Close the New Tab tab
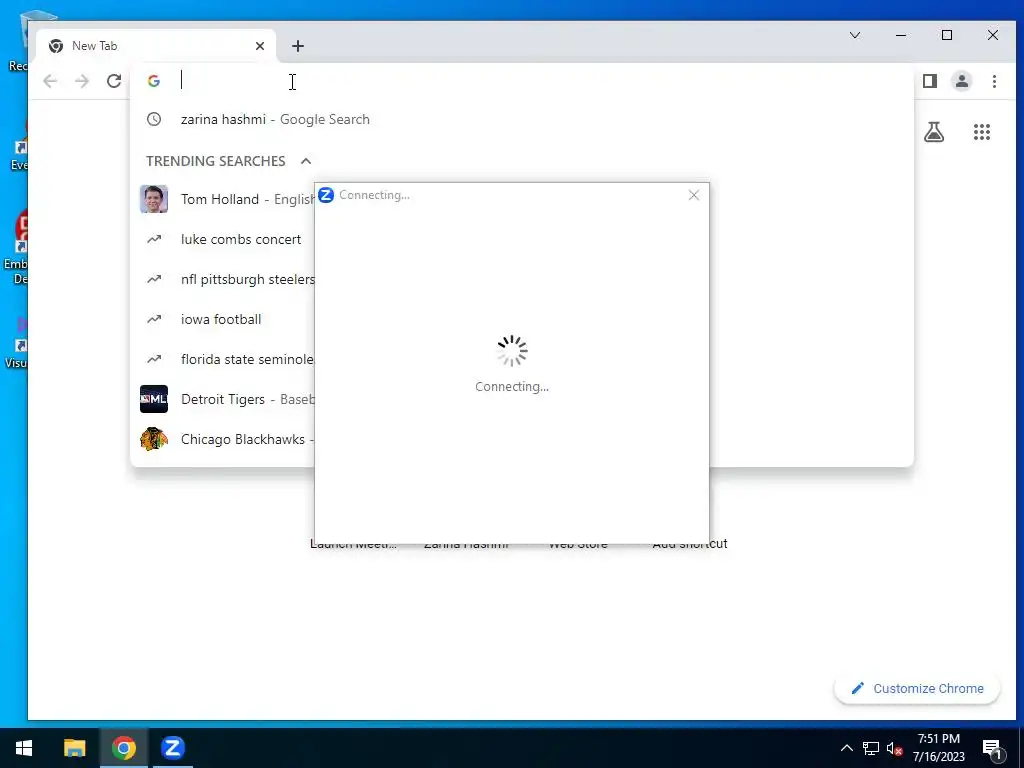 point(260,46)
